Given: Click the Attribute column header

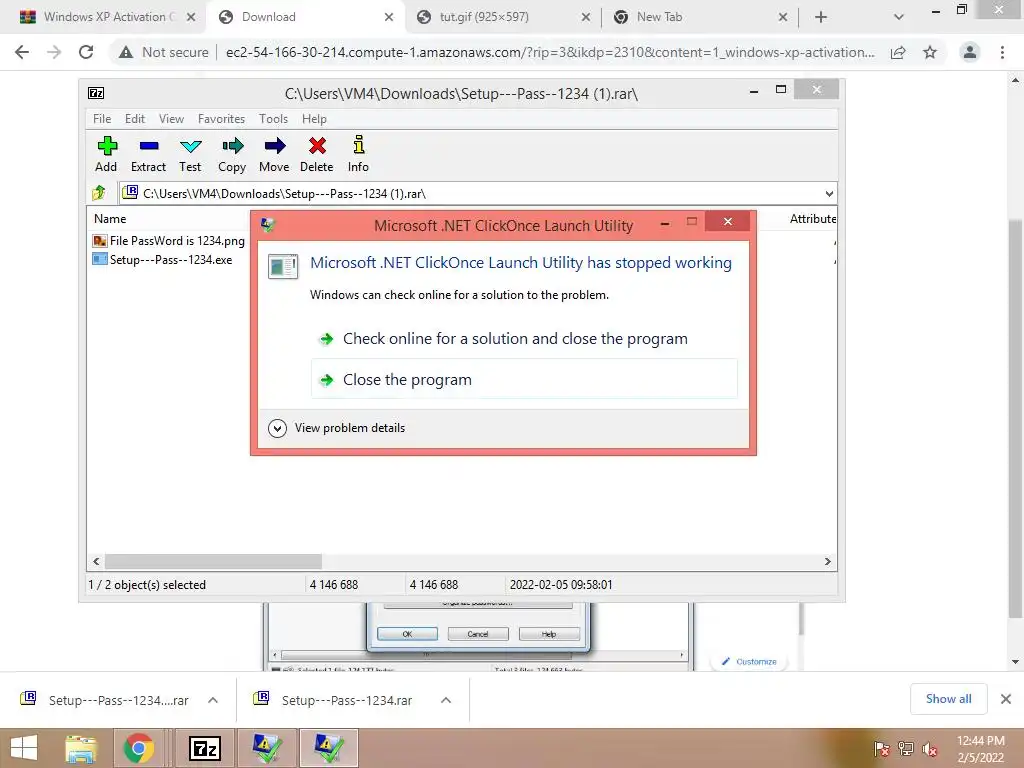Looking at the screenshot, I should point(812,219).
